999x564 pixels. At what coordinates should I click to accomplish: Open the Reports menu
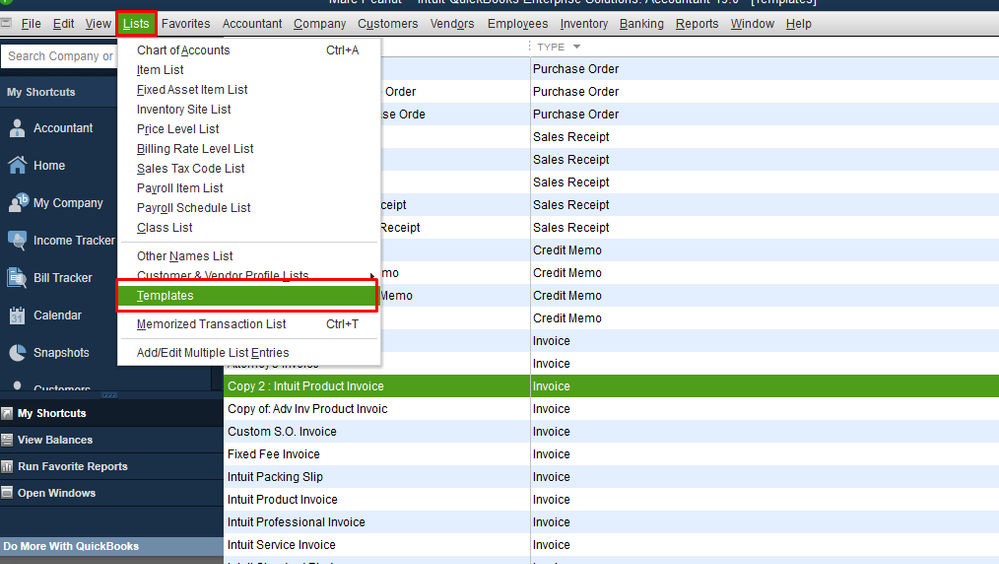(x=697, y=24)
